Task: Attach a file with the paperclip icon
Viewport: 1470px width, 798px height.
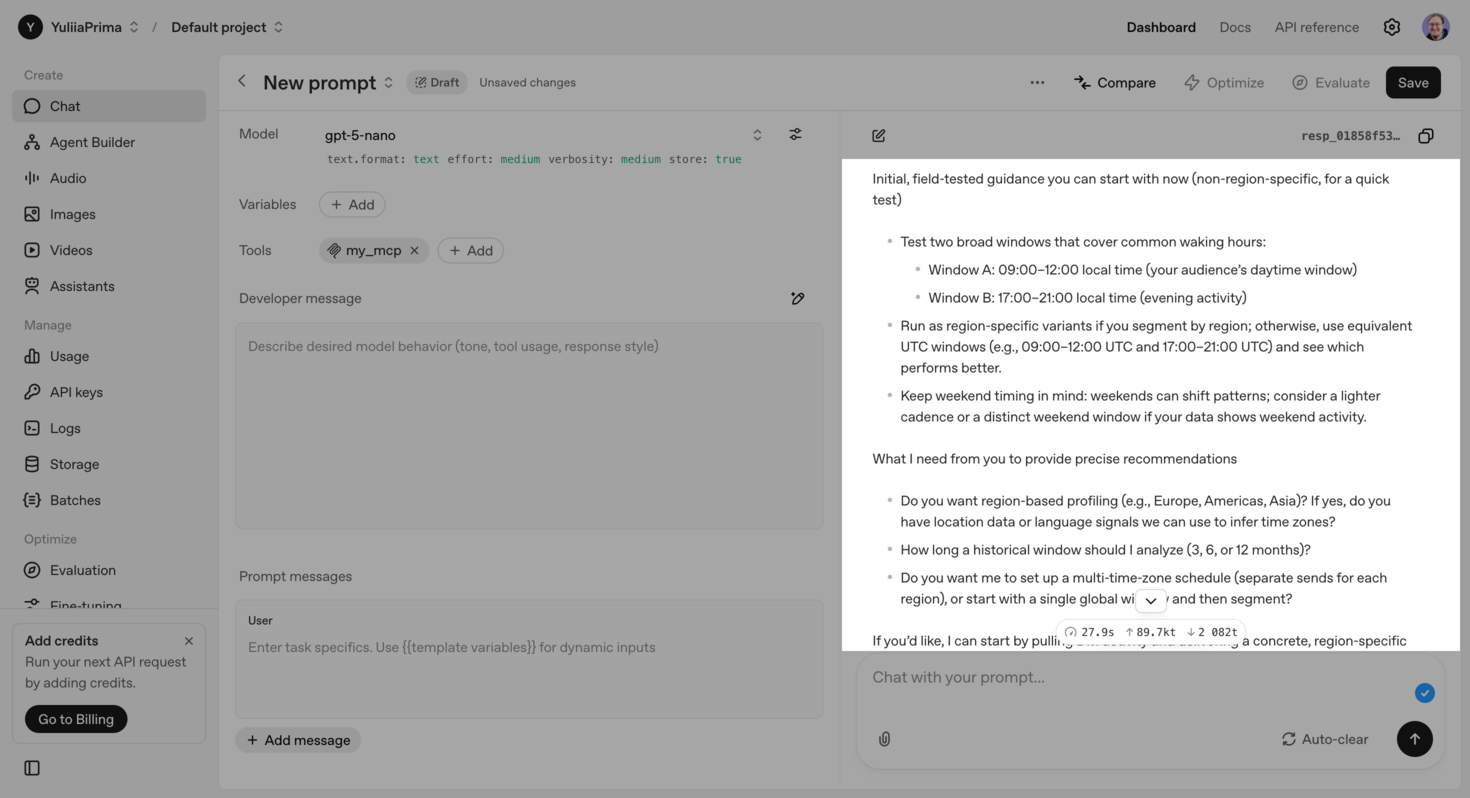Action: (x=884, y=739)
